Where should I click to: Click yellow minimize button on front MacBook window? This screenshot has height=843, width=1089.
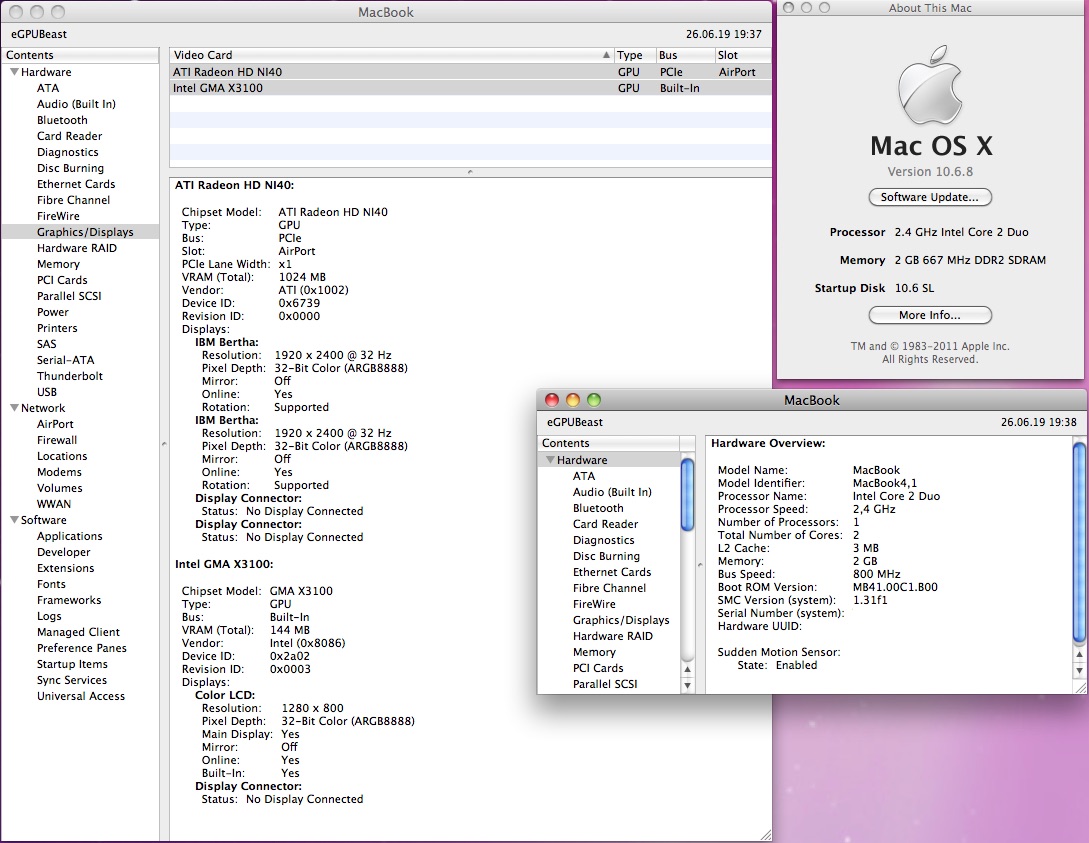(x=573, y=399)
